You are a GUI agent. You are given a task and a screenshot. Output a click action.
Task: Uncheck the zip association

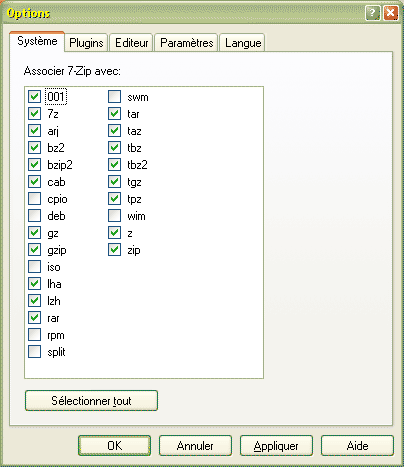pos(114,250)
